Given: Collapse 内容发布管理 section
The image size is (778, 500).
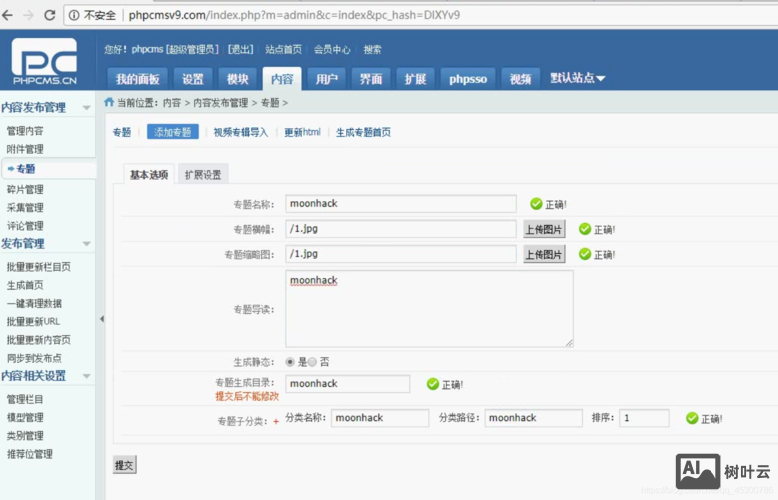Looking at the screenshot, I should 86,108.
